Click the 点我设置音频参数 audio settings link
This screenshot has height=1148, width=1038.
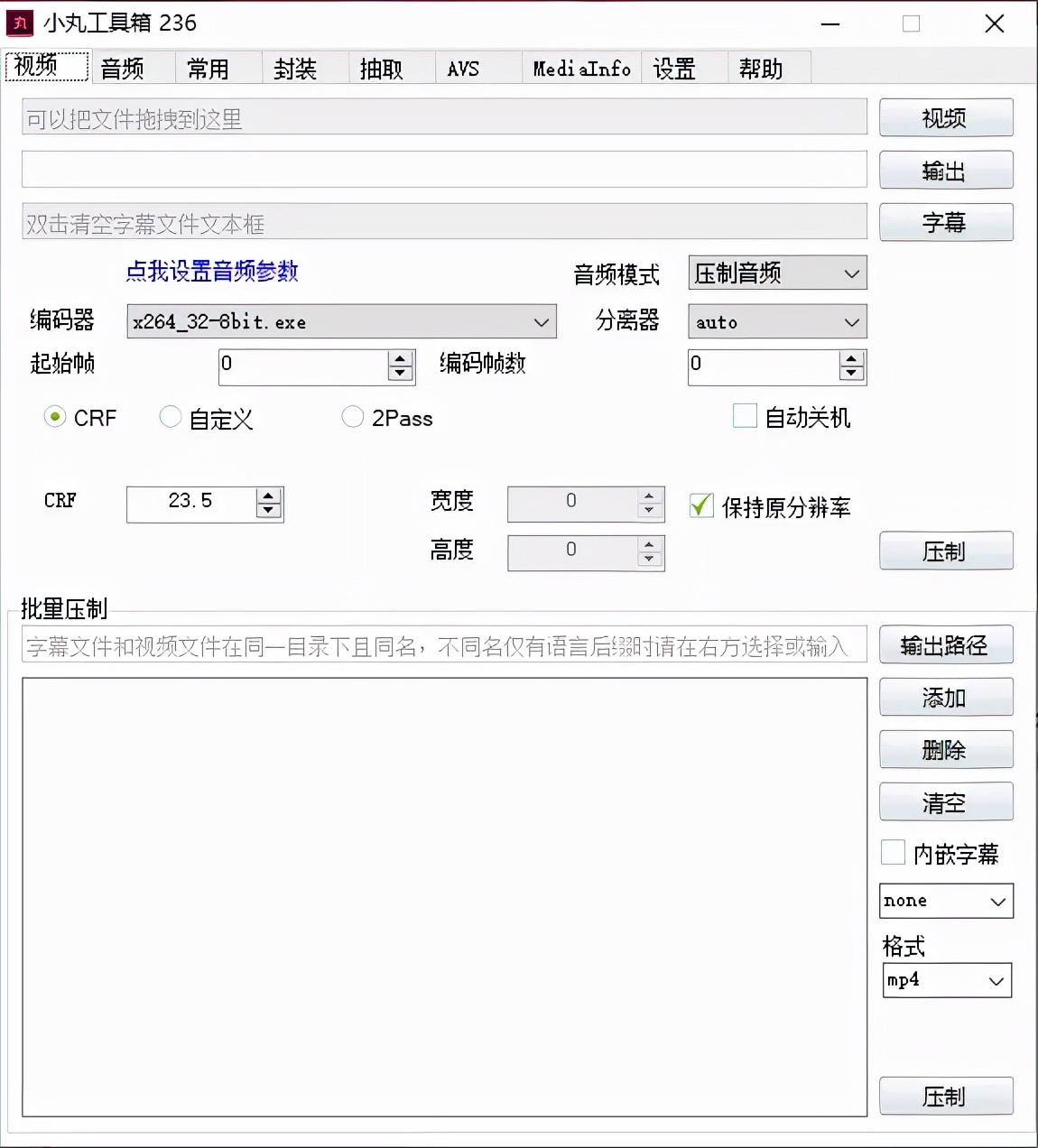tap(212, 272)
